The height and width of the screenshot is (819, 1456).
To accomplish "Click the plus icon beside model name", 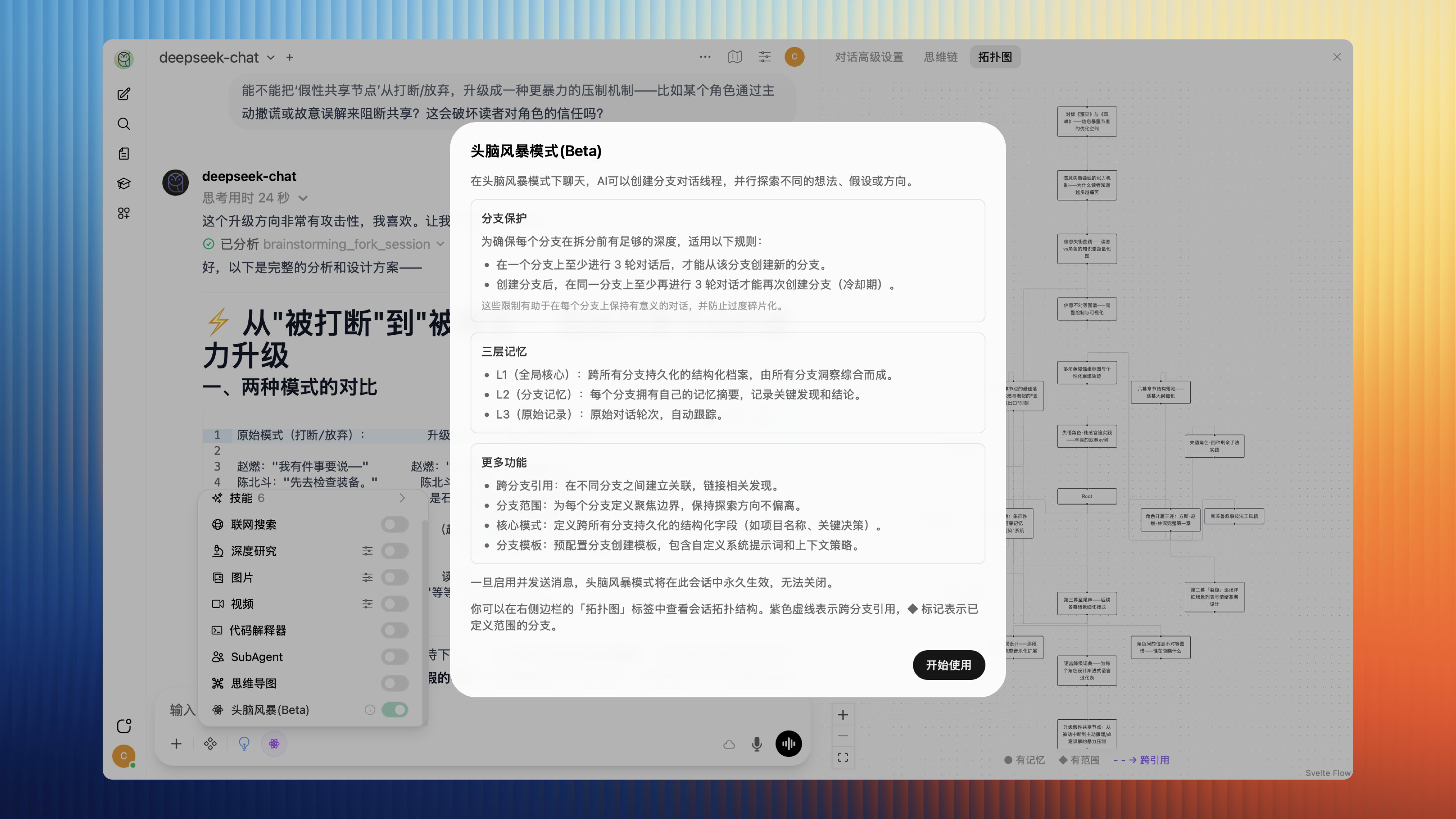I will (x=290, y=57).
